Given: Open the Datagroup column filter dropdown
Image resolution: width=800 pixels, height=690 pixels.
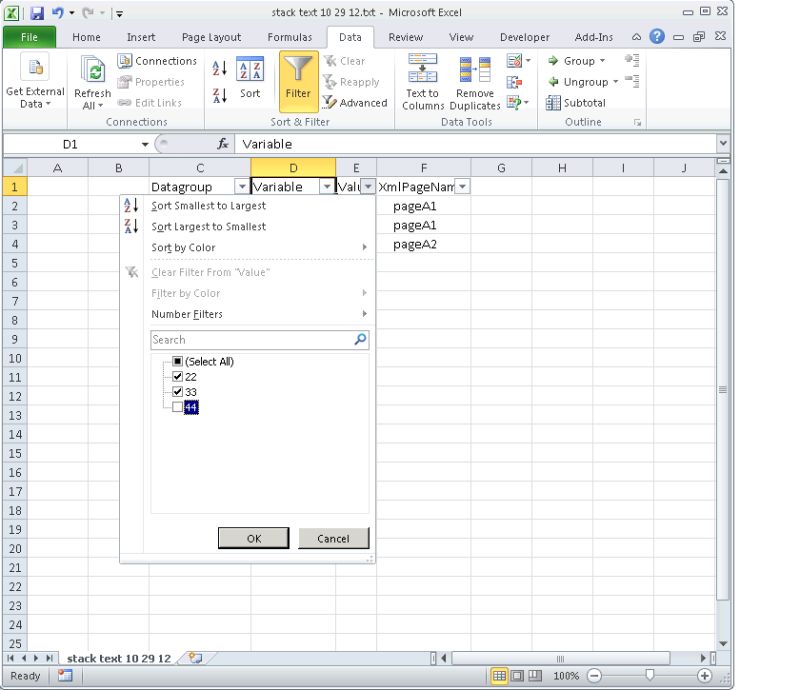Looking at the screenshot, I should pyautogui.click(x=242, y=186).
